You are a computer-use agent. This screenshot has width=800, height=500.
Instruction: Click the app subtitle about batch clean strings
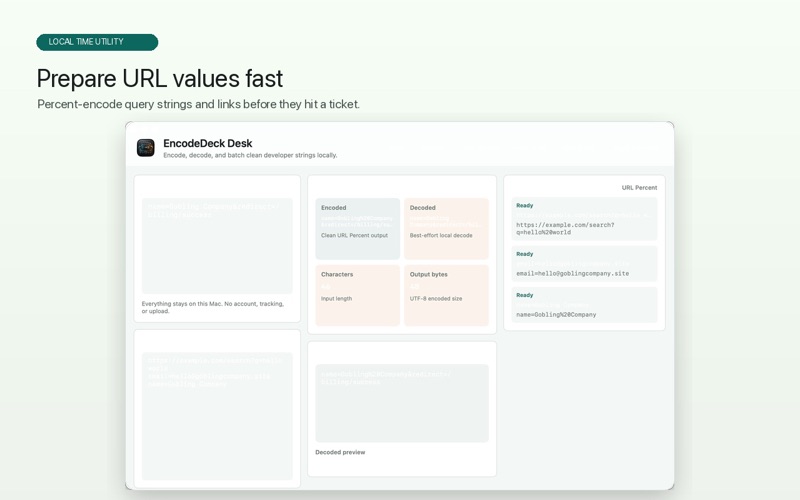(250, 155)
